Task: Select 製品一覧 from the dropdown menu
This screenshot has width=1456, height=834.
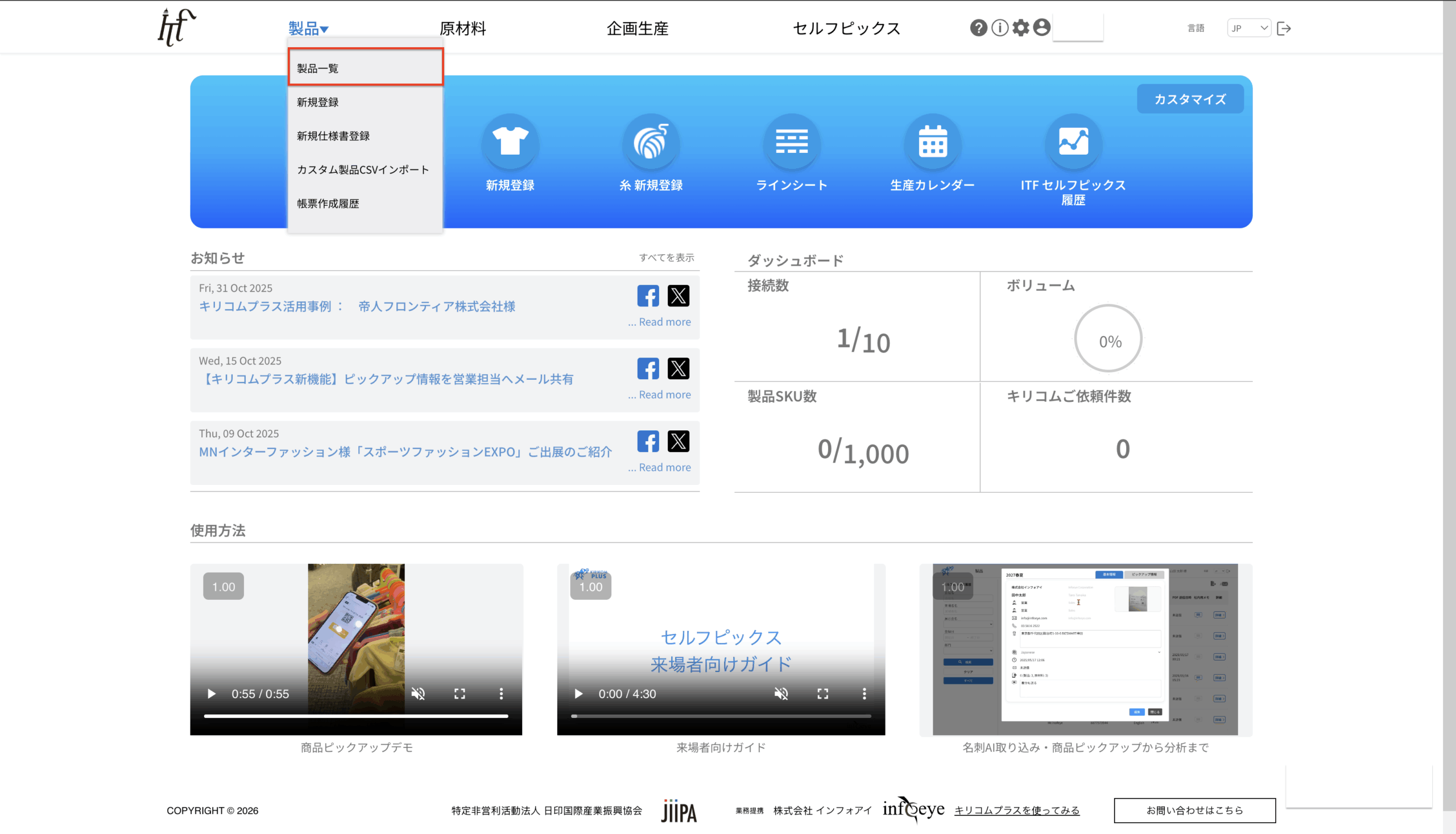Action: pos(366,68)
